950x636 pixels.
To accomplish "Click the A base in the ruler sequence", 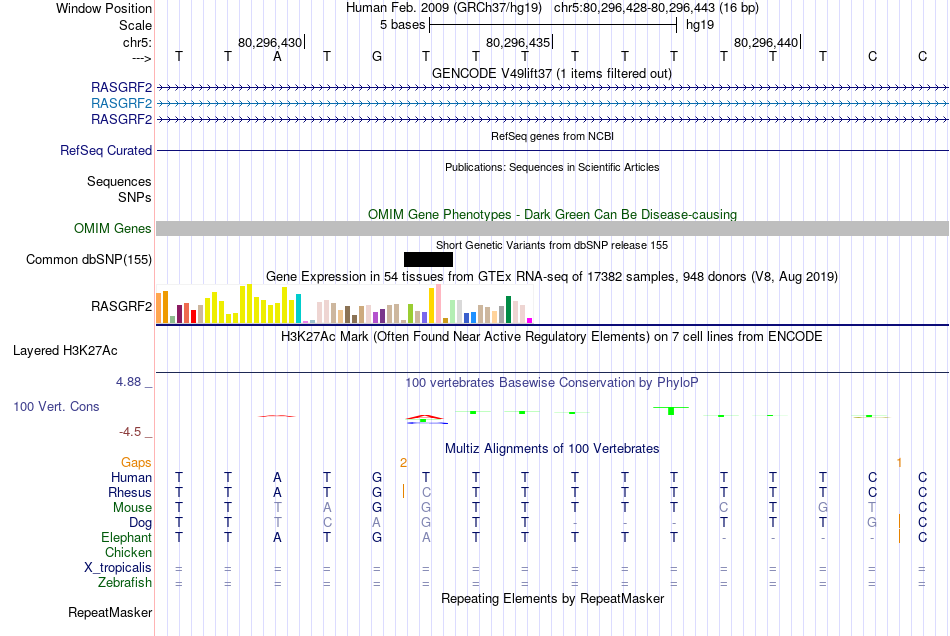I will click(277, 56).
